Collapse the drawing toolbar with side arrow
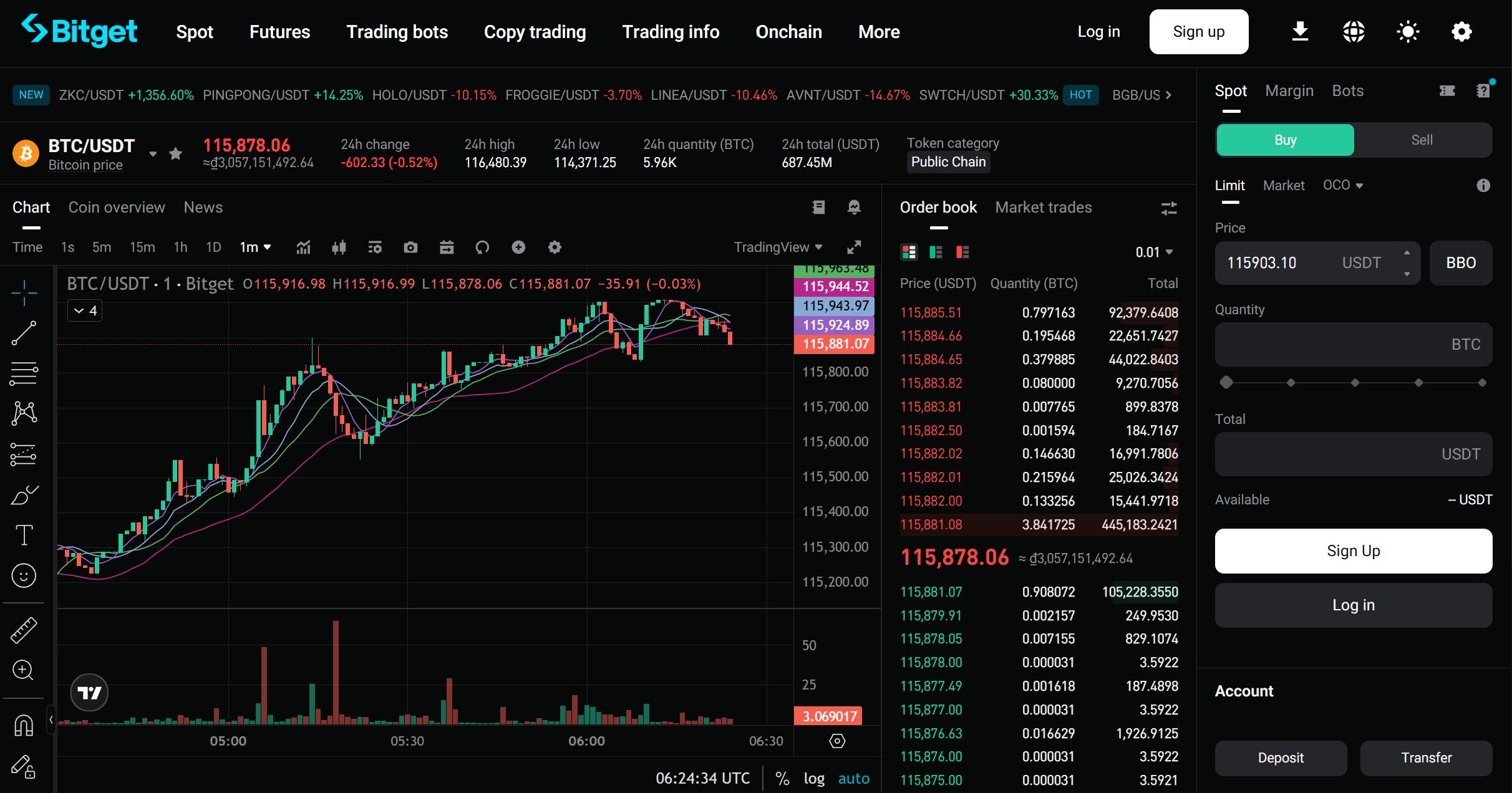The height and width of the screenshot is (793, 1512). [51, 719]
